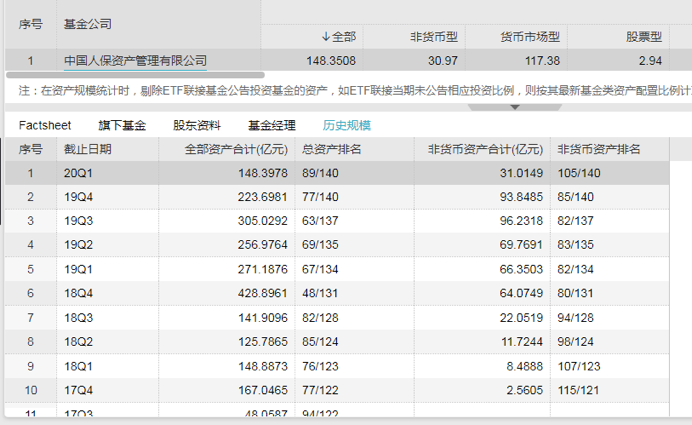
Task: Click non-monetary rank cell 94/128
Action: tap(575, 318)
